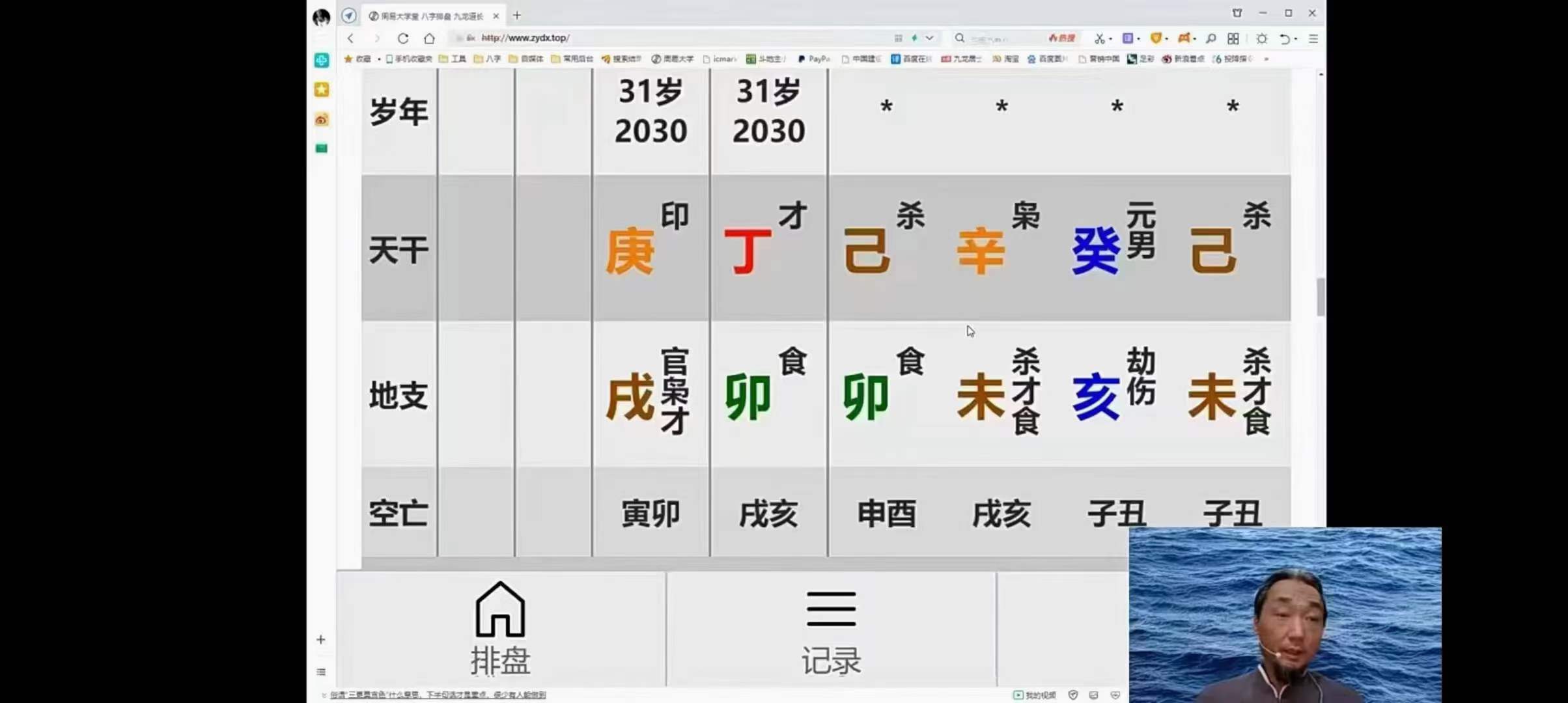Click the 排盘 button at the bottom
Image resolution: width=1568 pixels, height=703 pixels.
pos(500,628)
